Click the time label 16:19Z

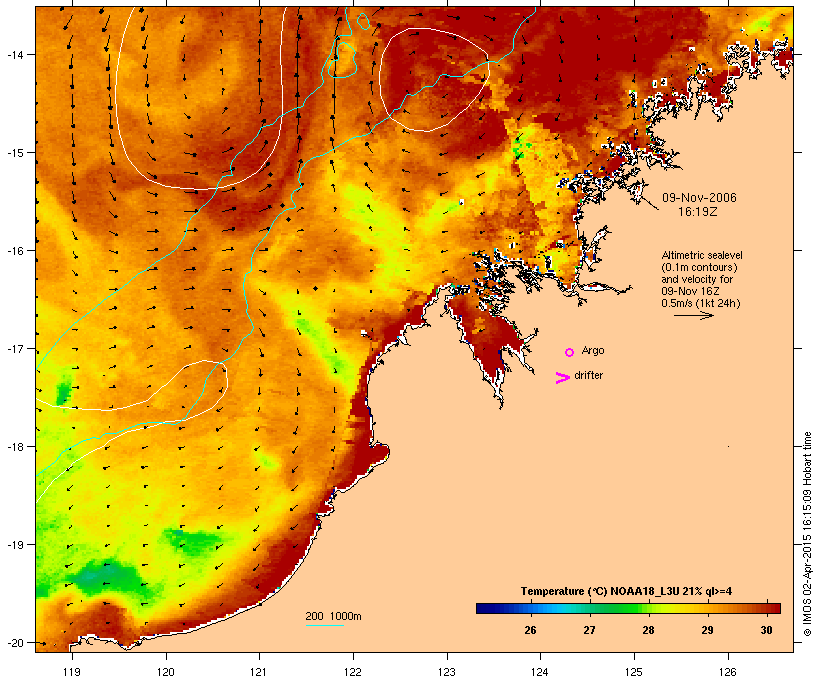[698, 212]
